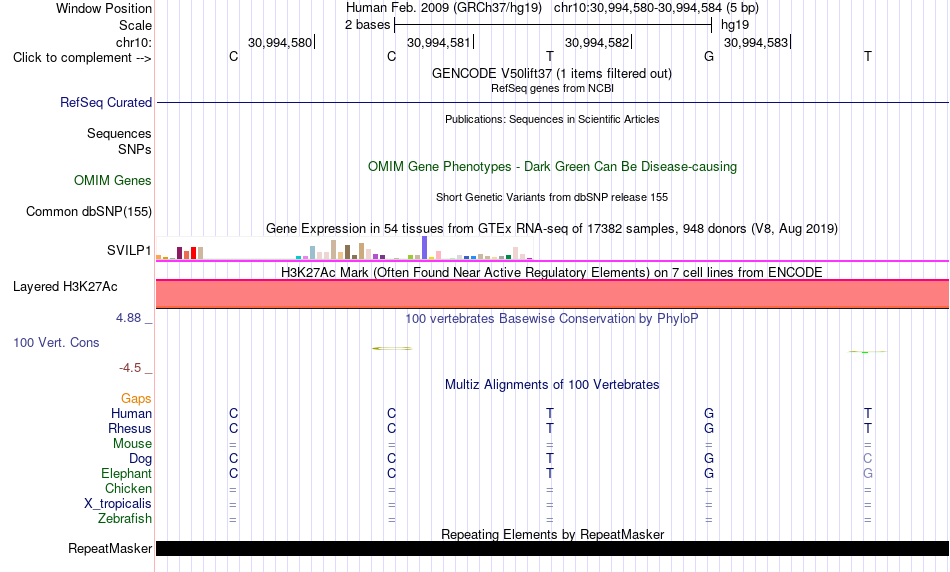Click the X_tropicalis species row label
The height and width of the screenshot is (572, 950).
[118, 504]
